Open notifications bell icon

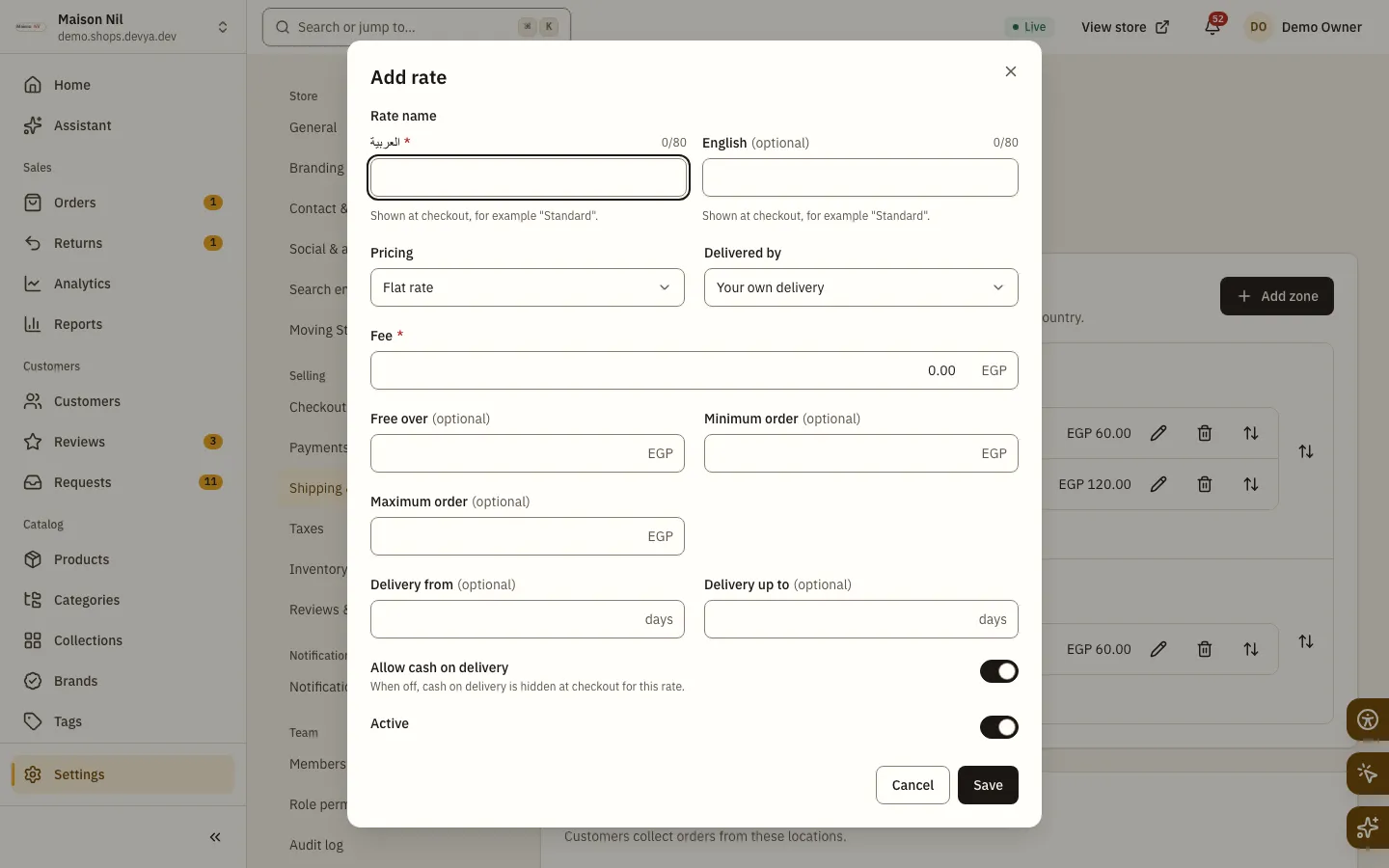pyautogui.click(x=1212, y=27)
